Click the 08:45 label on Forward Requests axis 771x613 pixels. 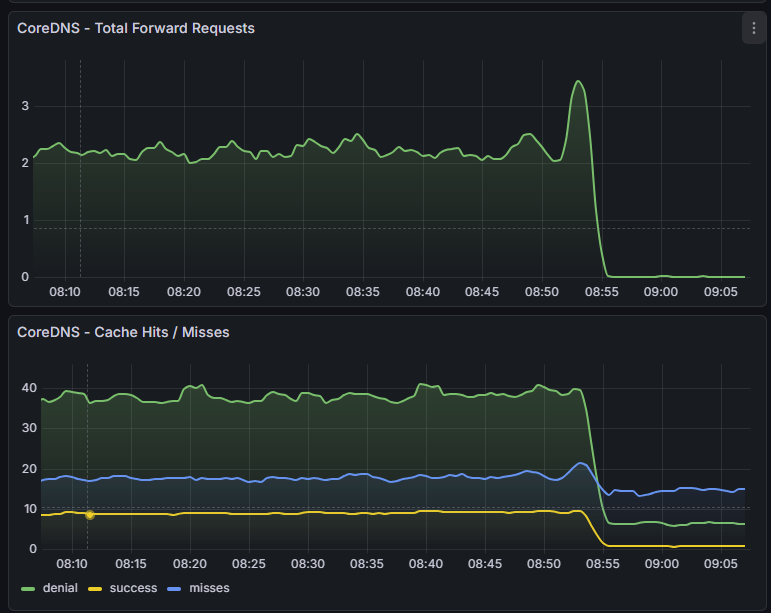(x=482, y=292)
